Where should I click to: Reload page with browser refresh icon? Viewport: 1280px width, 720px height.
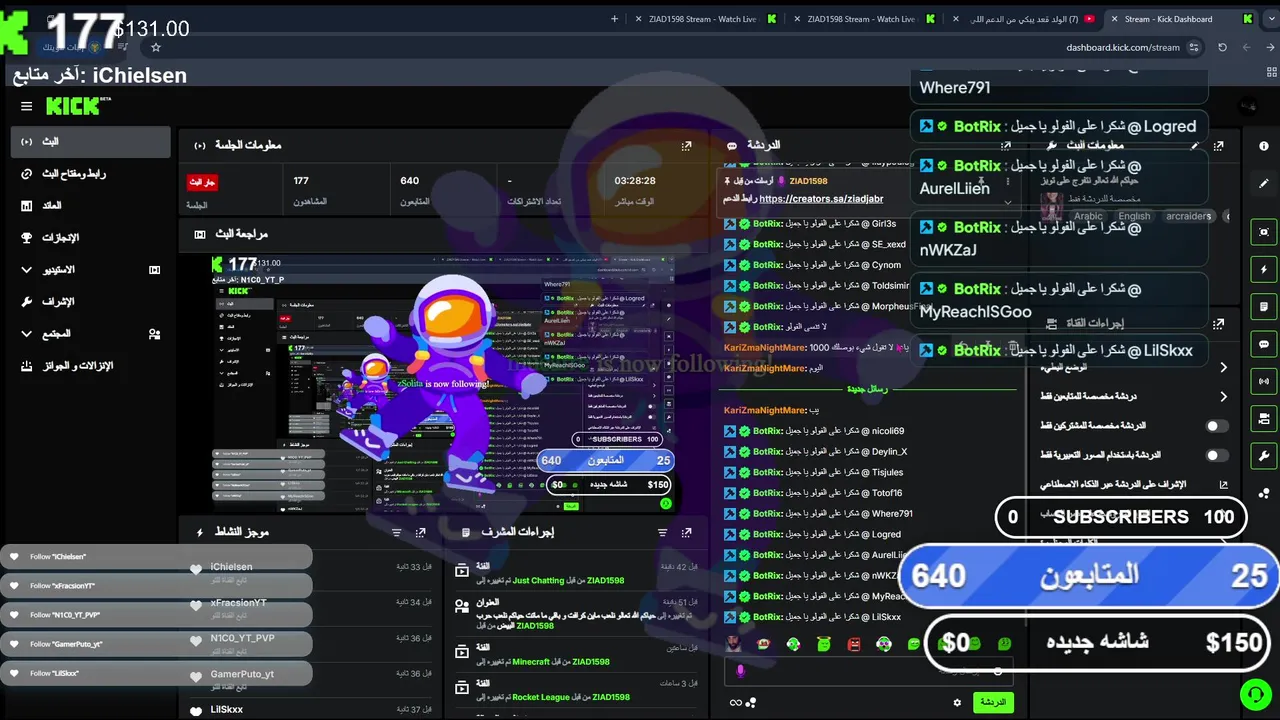[x=1222, y=47]
